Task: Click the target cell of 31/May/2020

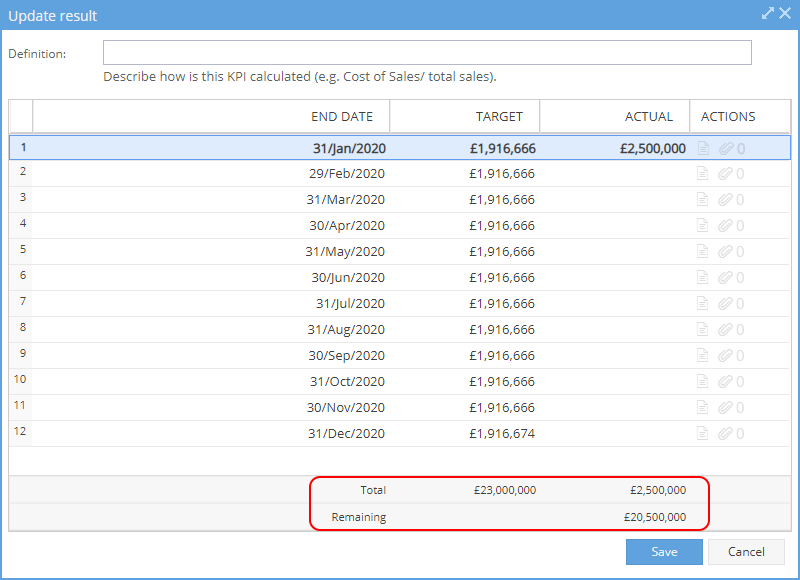Action: [465, 251]
